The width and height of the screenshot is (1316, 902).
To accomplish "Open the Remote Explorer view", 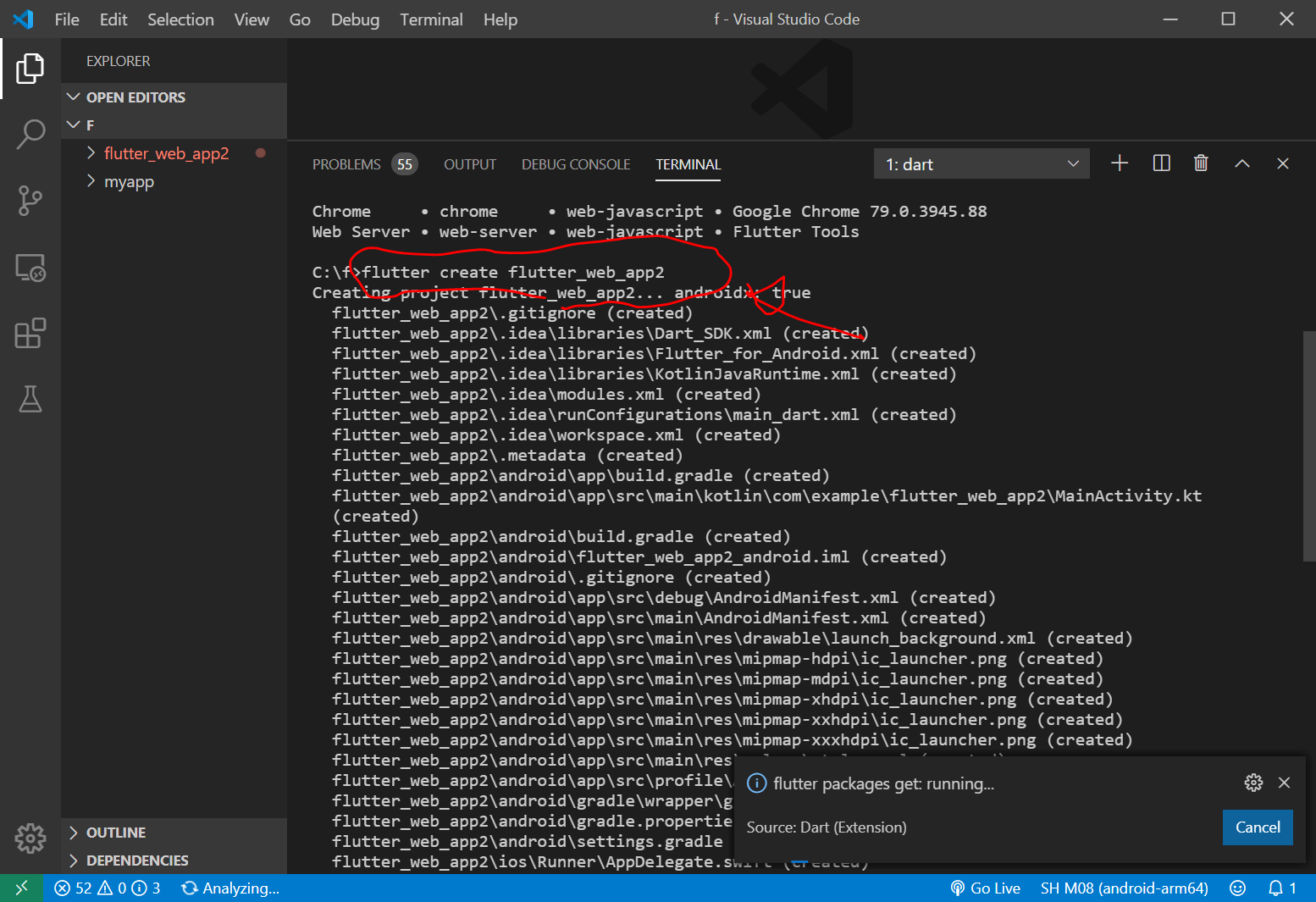I will [30, 268].
